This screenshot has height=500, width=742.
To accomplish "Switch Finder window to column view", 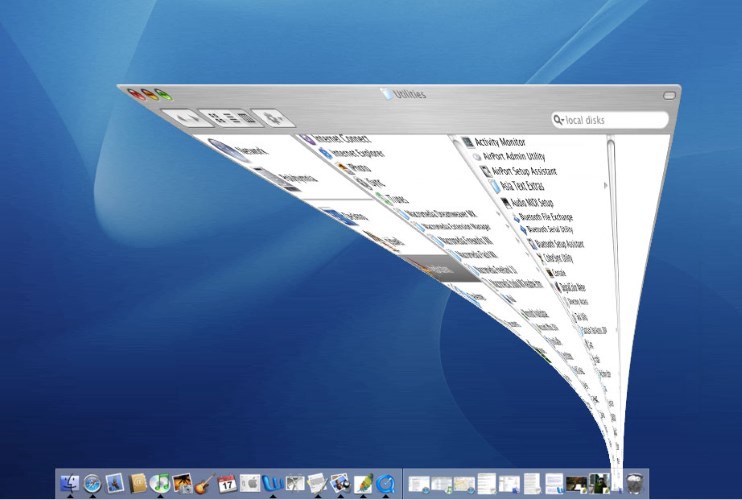I will tap(241, 118).
